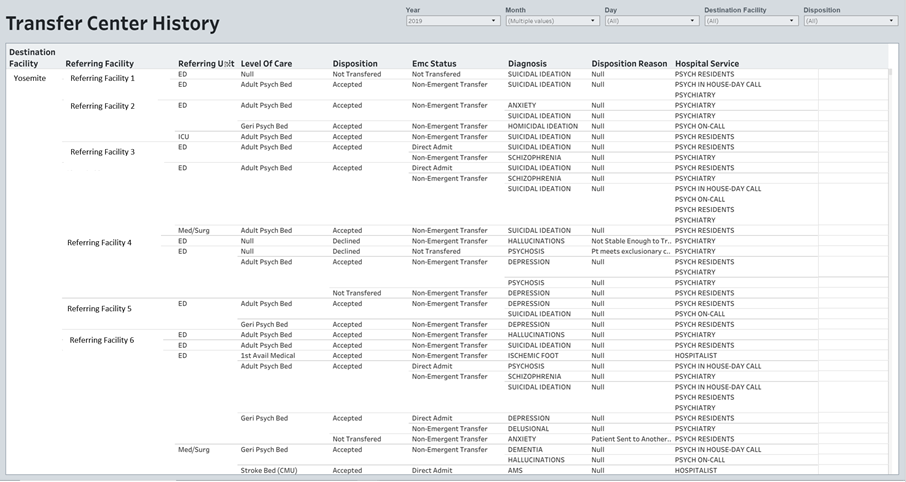Click the 1st Avail Medical level of care cell
Image resolution: width=906 pixels, height=482 pixels.
tap(268, 355)
